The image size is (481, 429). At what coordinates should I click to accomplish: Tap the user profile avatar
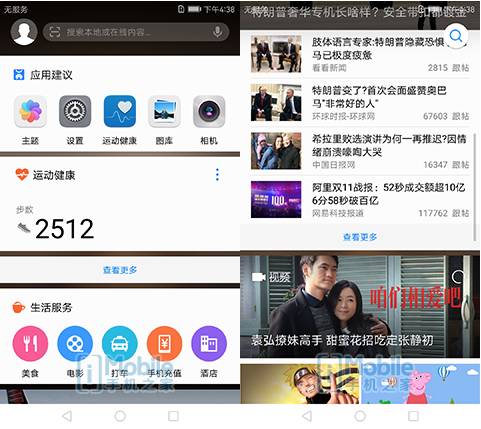pos(24,32)
